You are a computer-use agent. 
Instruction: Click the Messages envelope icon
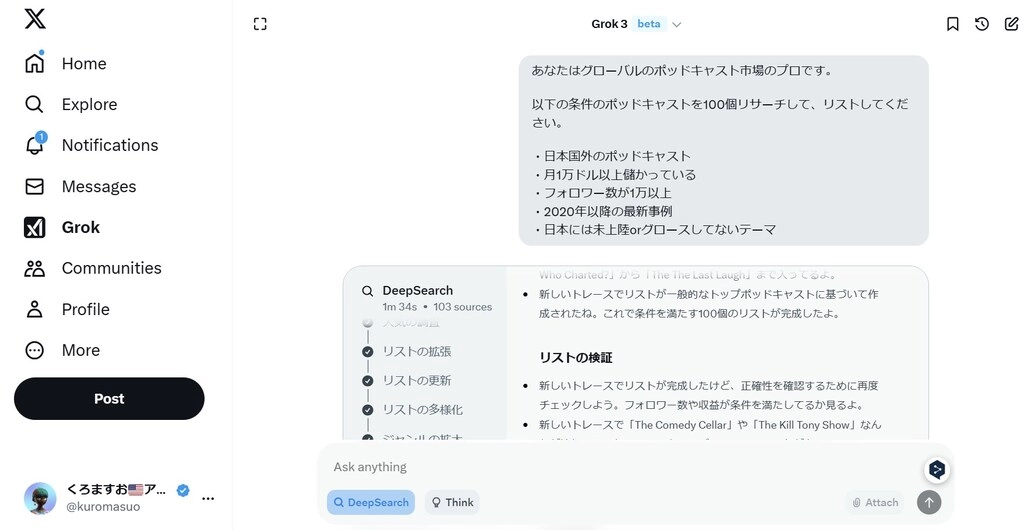(34, 187)
